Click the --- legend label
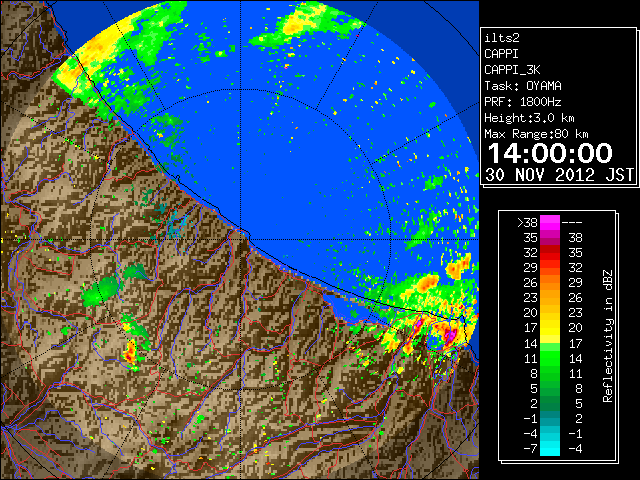The width and height of the screenshot is (640, 480). pyautogui.click(x=572, y=223)
